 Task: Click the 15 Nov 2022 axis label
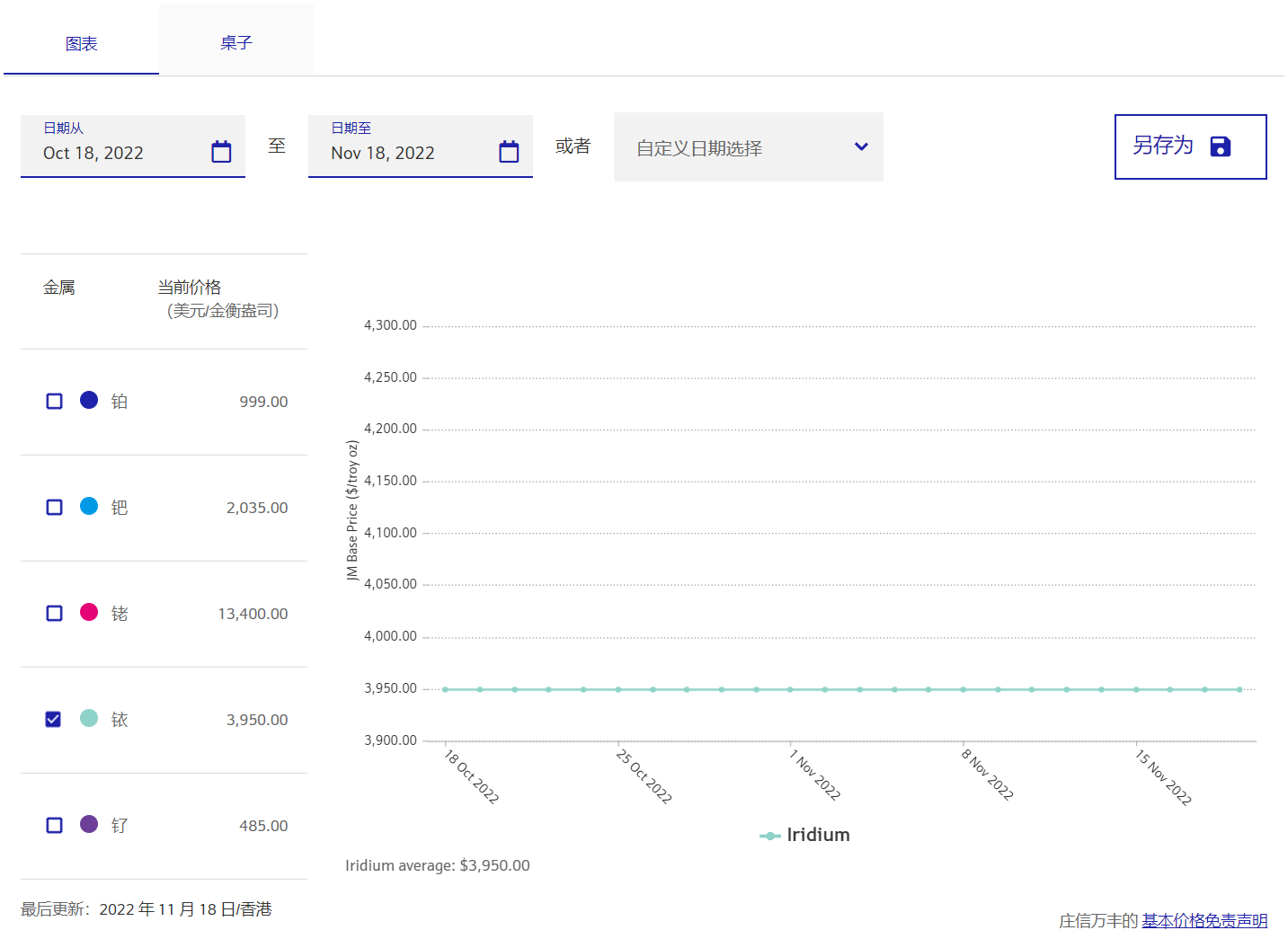pos(1163,777)
